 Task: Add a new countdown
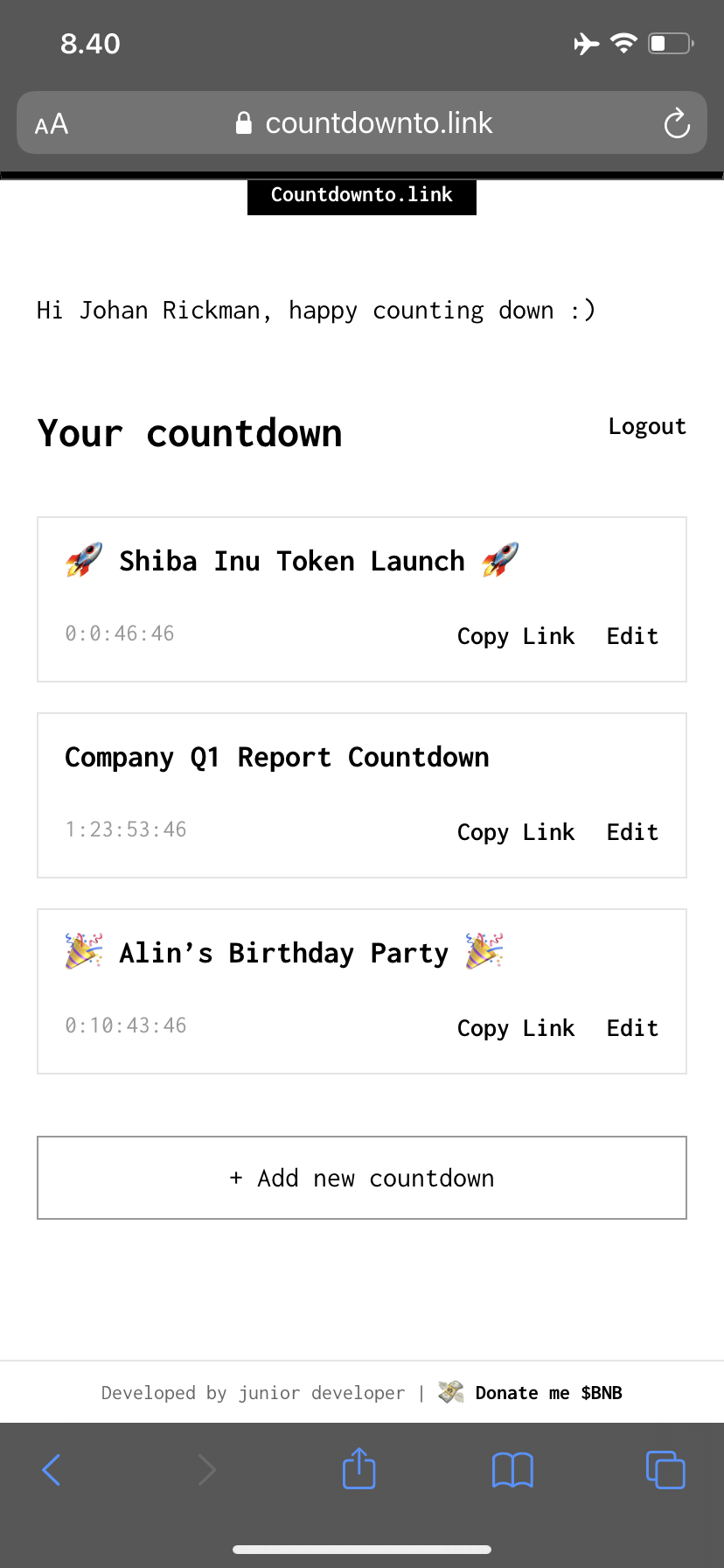coord(361,1178)
